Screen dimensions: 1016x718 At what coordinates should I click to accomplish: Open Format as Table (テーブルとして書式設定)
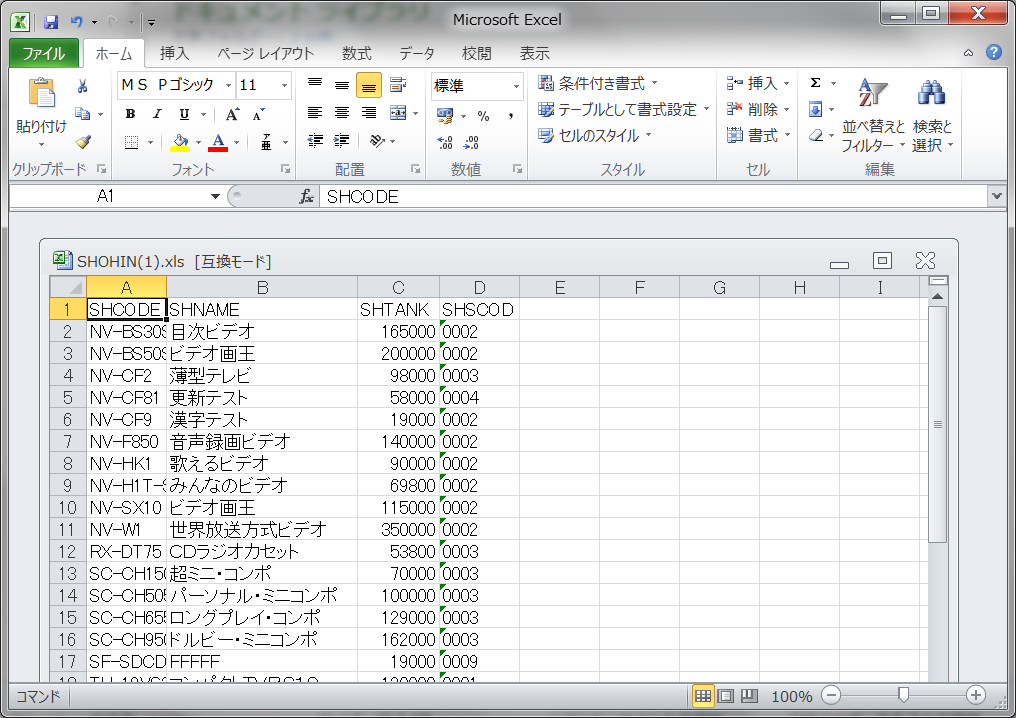pyautogui.click(x=623, y=110)
